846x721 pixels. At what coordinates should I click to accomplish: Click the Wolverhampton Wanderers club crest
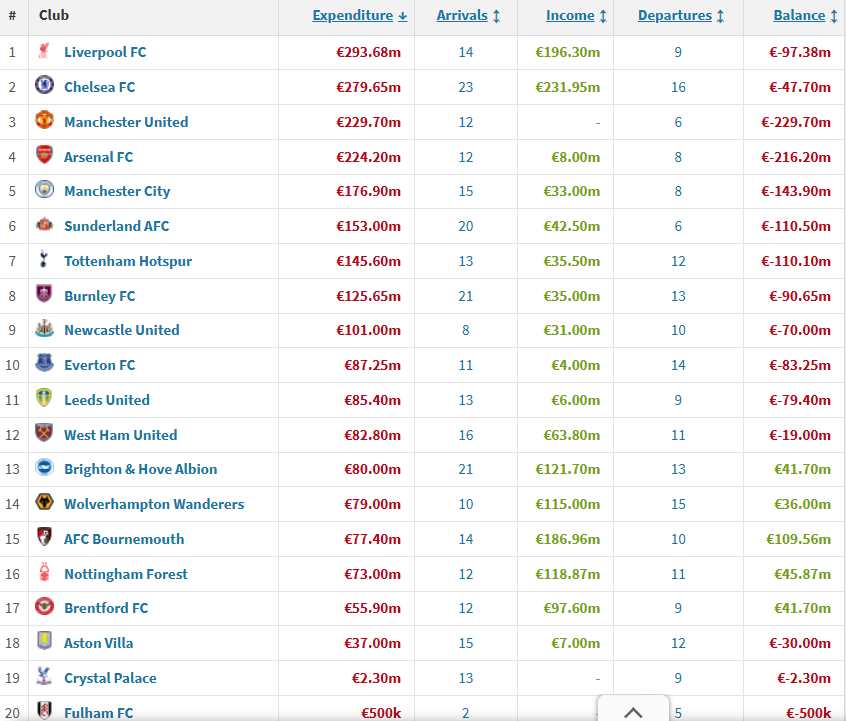[x=44, y=502]
